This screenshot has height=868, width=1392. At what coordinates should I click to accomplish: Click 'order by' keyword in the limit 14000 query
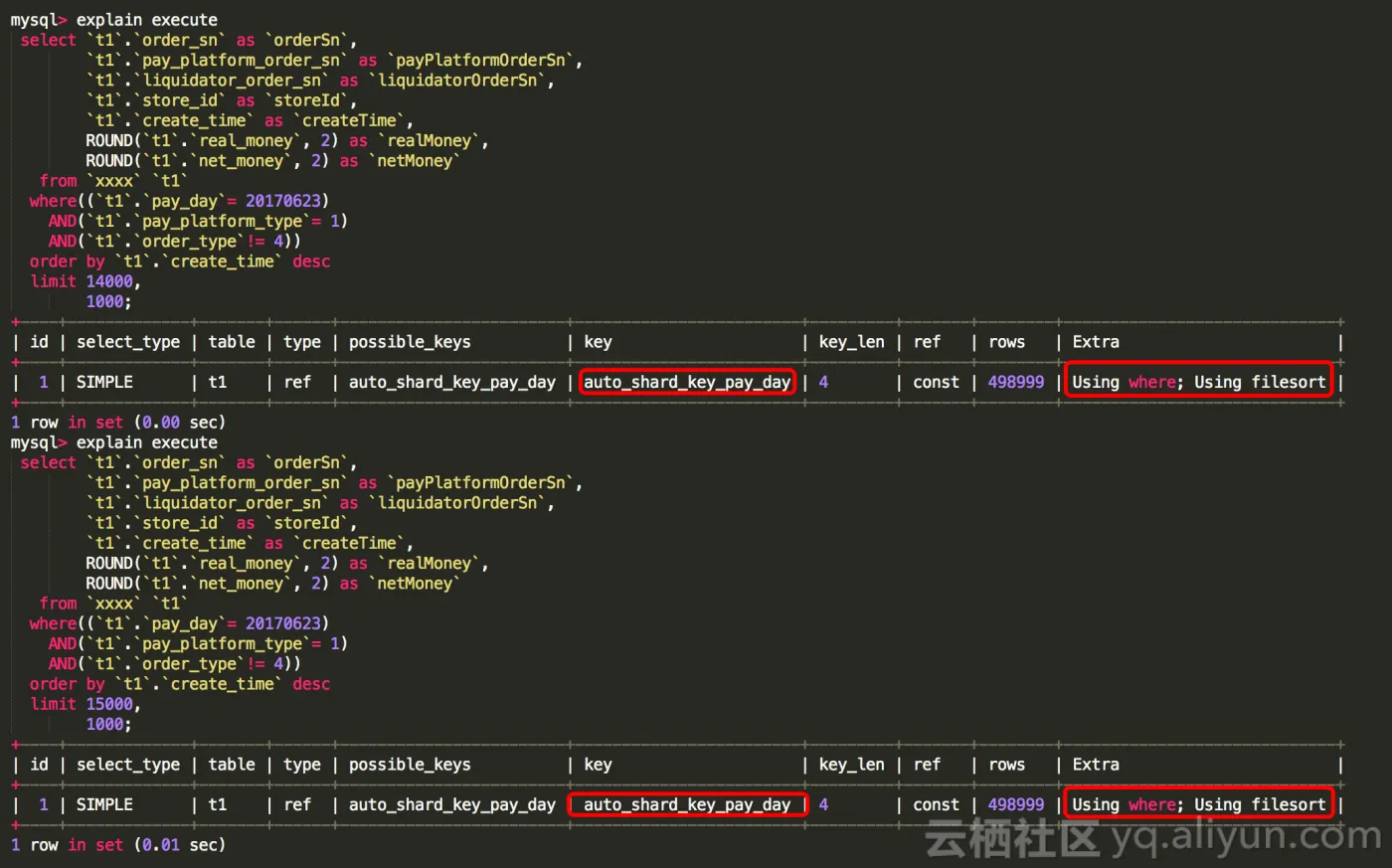(67, 261)
